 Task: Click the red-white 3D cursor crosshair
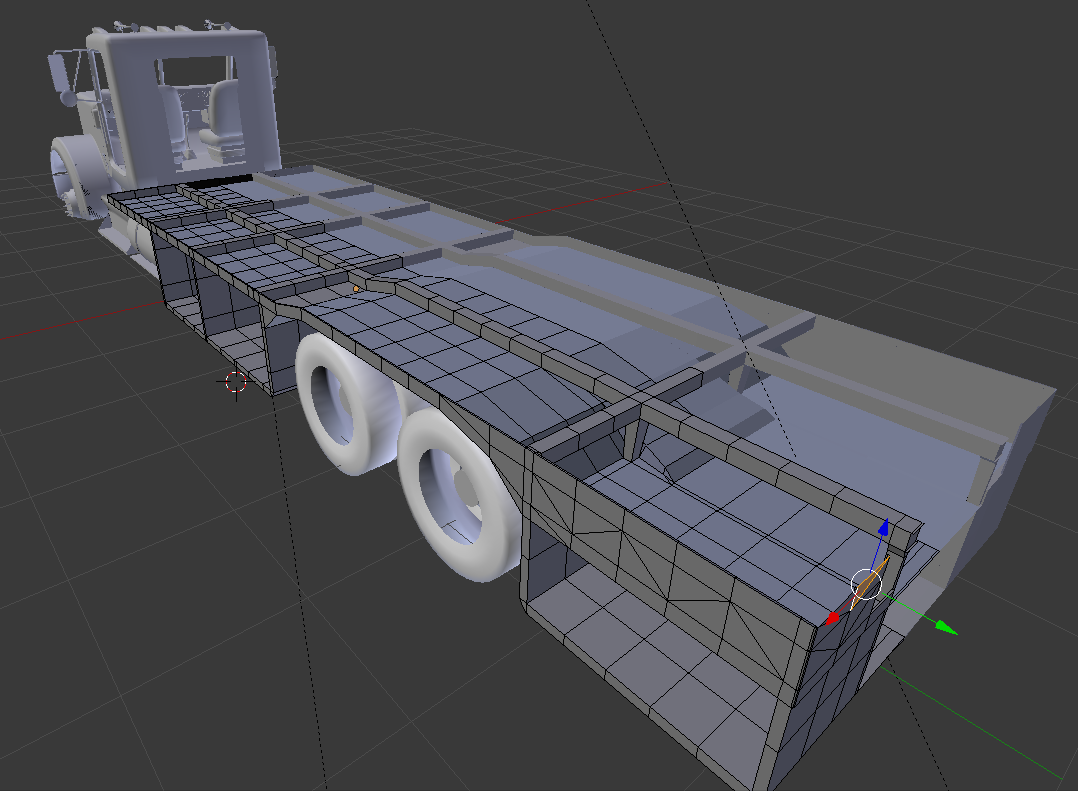click(x=236, y=382)
